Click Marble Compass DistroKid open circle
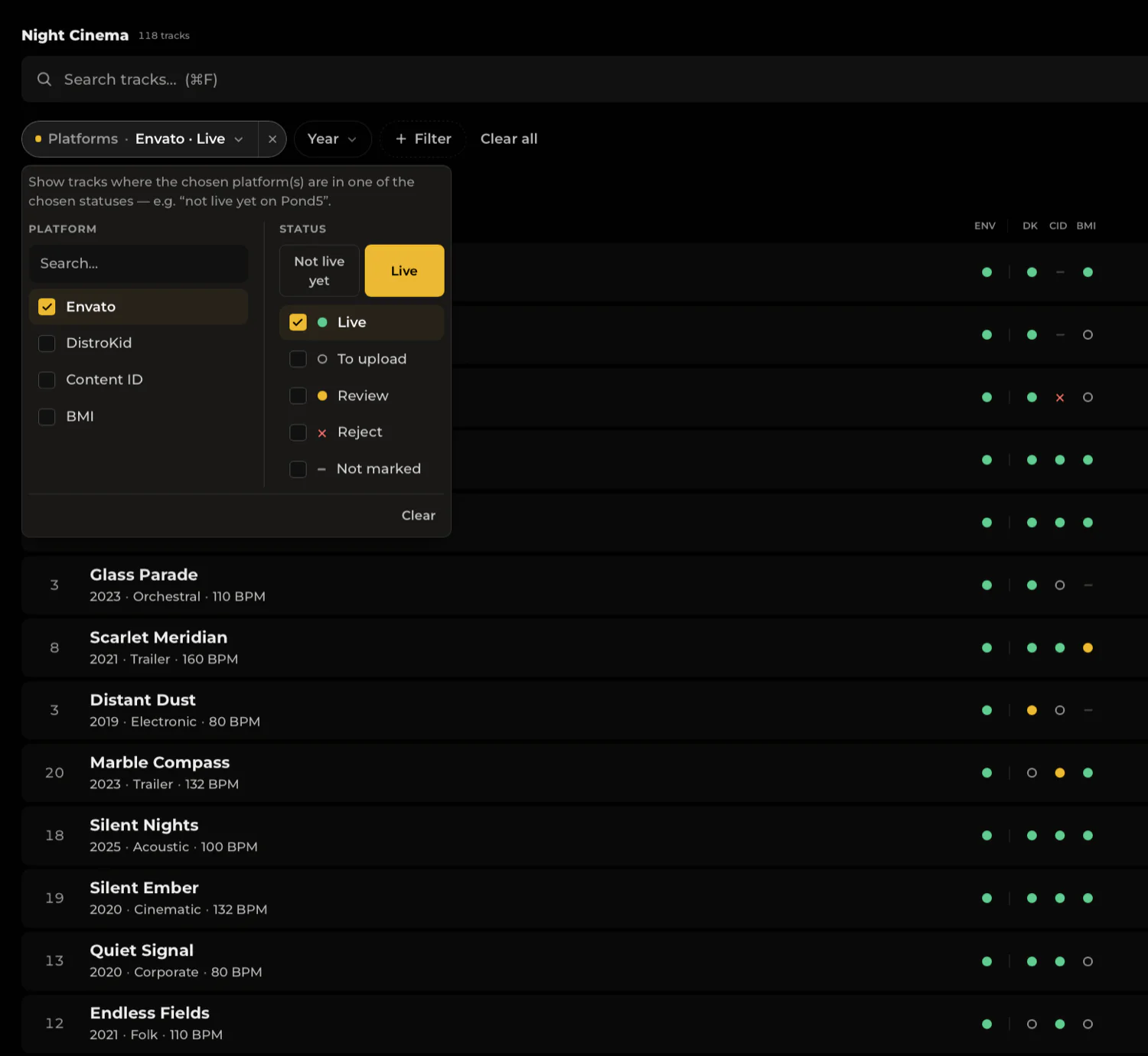1148x1056 pixels. pos(1032,773)
